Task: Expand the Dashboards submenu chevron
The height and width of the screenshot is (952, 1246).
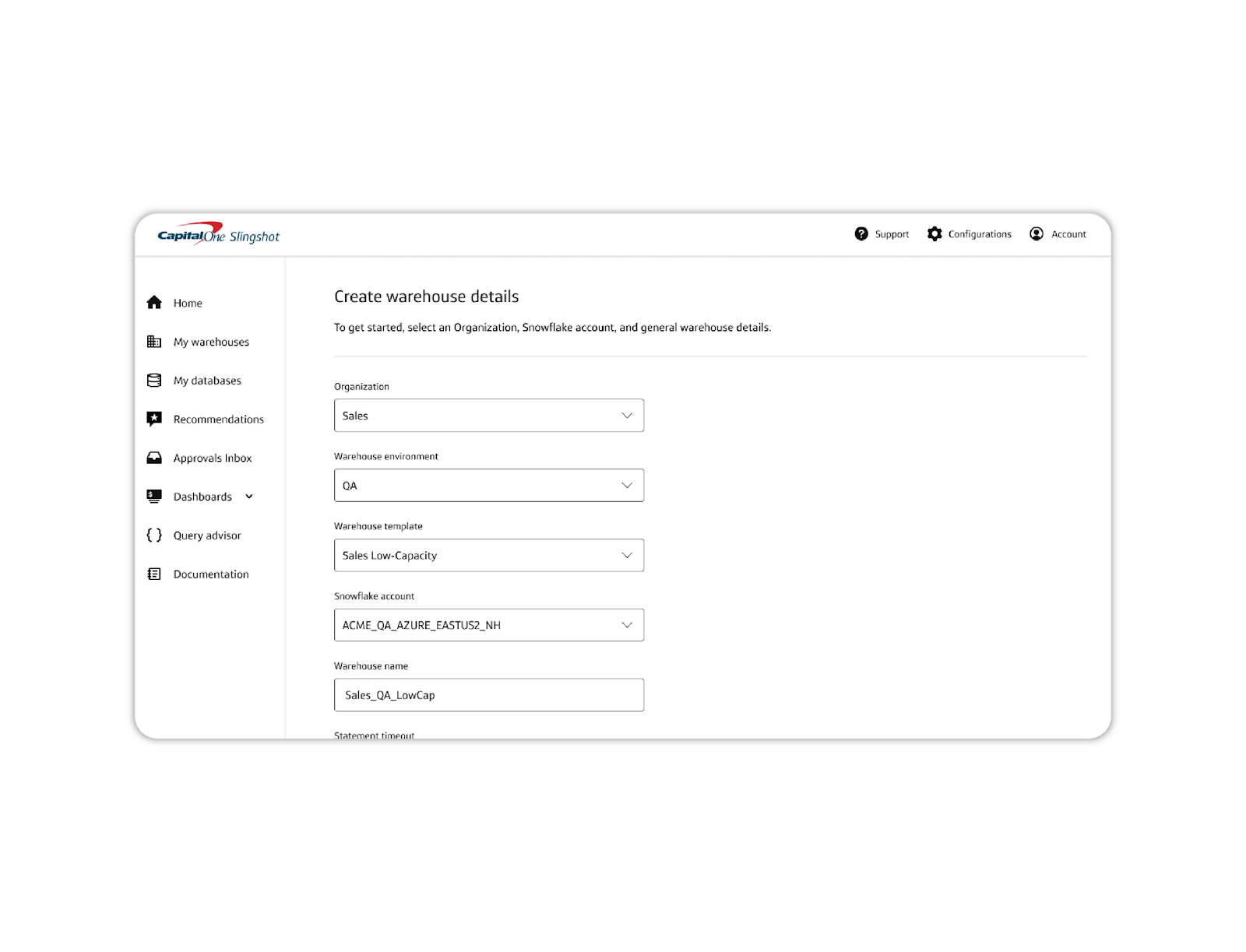Action: pos(248,496)
